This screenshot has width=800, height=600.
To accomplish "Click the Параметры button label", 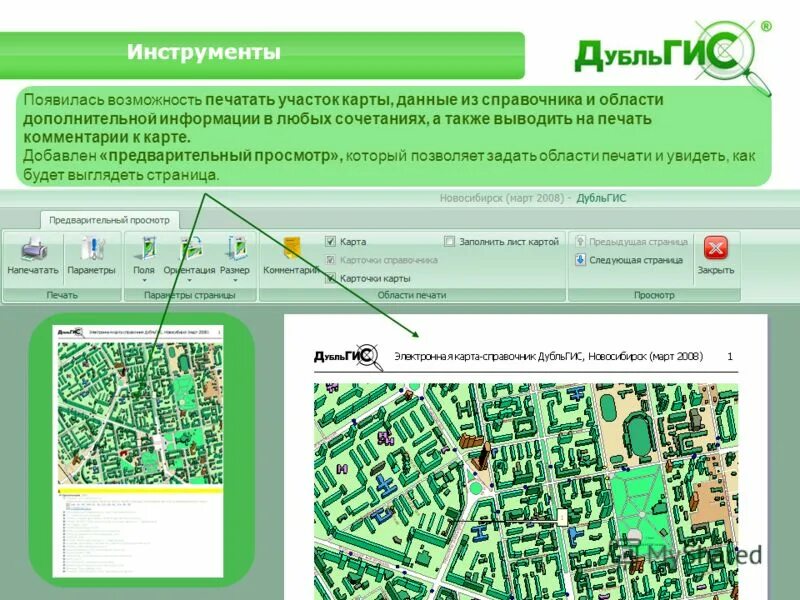I will (x=91, y=270).
